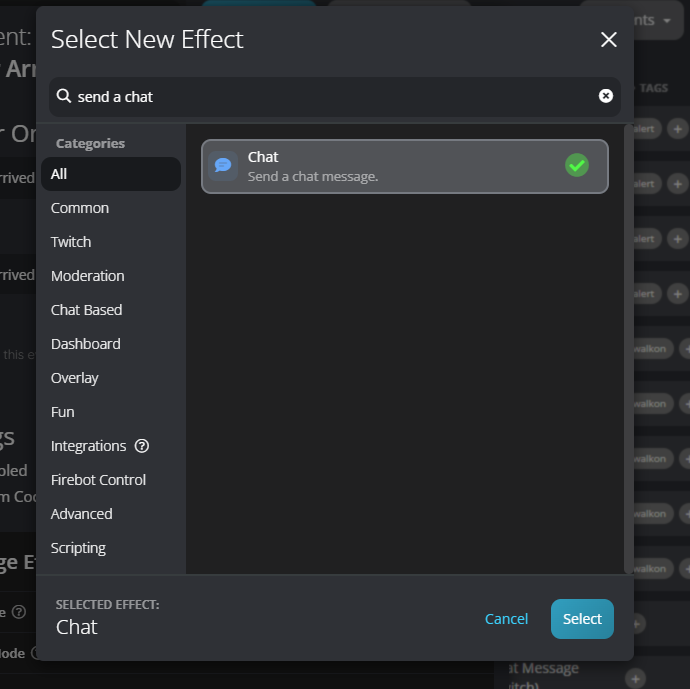Click the Chat effect speech bubble icon
The height and width of the screenshot is (689, 690).
[223, 165]
